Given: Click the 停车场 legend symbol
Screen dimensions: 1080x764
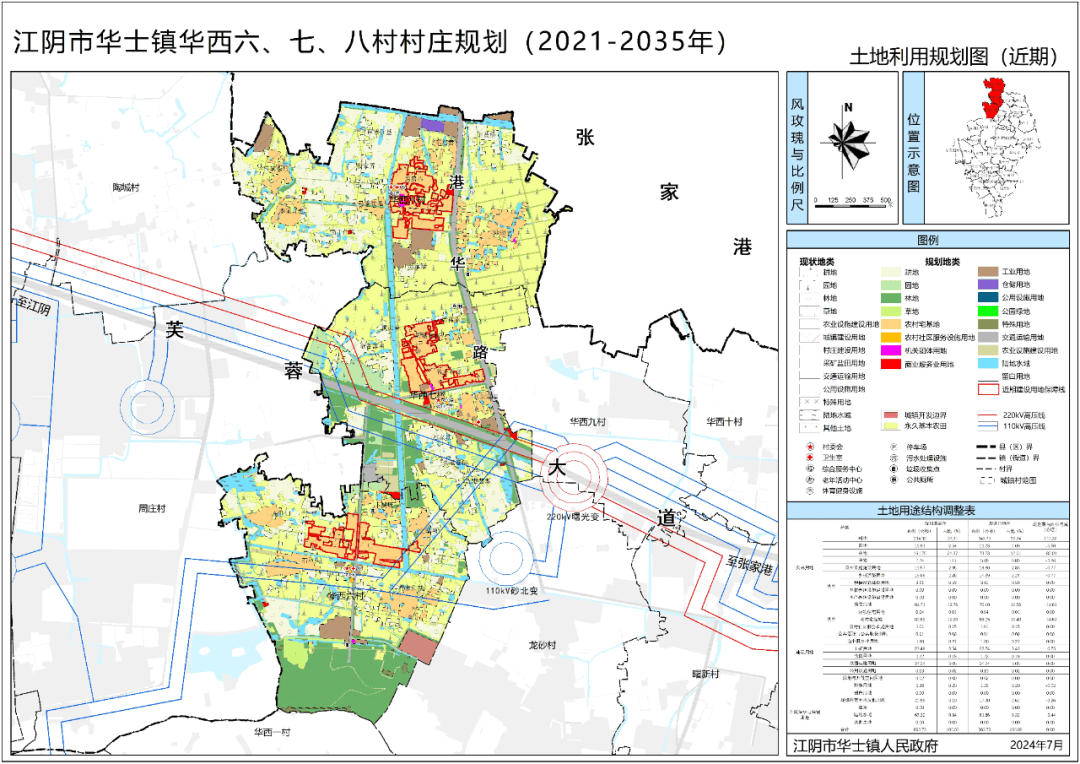Looking at the screenshot, I should click(x=893, y=447).
